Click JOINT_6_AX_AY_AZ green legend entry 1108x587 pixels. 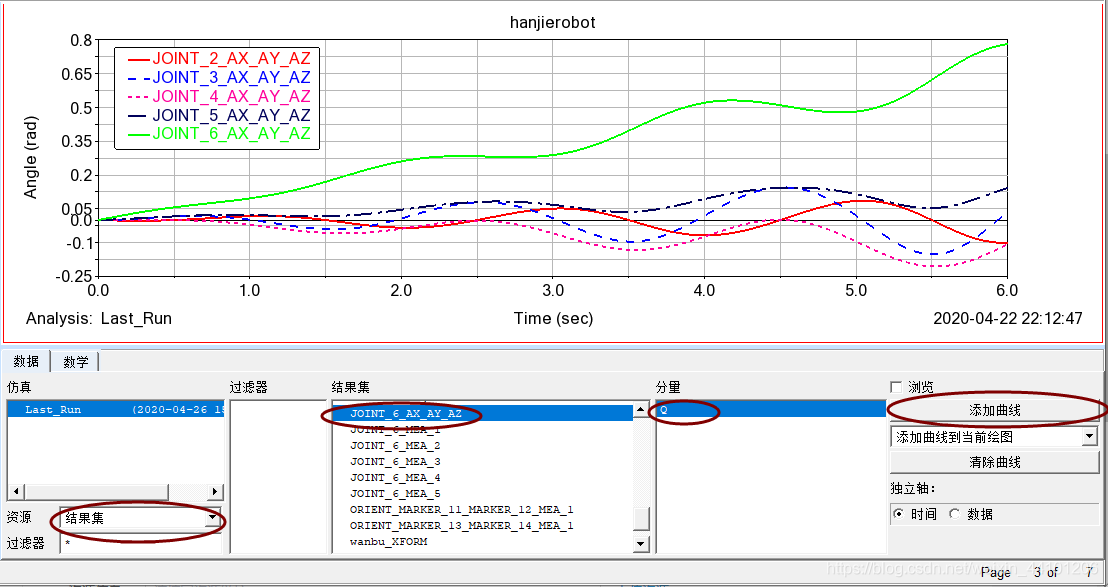click(231, 134)
